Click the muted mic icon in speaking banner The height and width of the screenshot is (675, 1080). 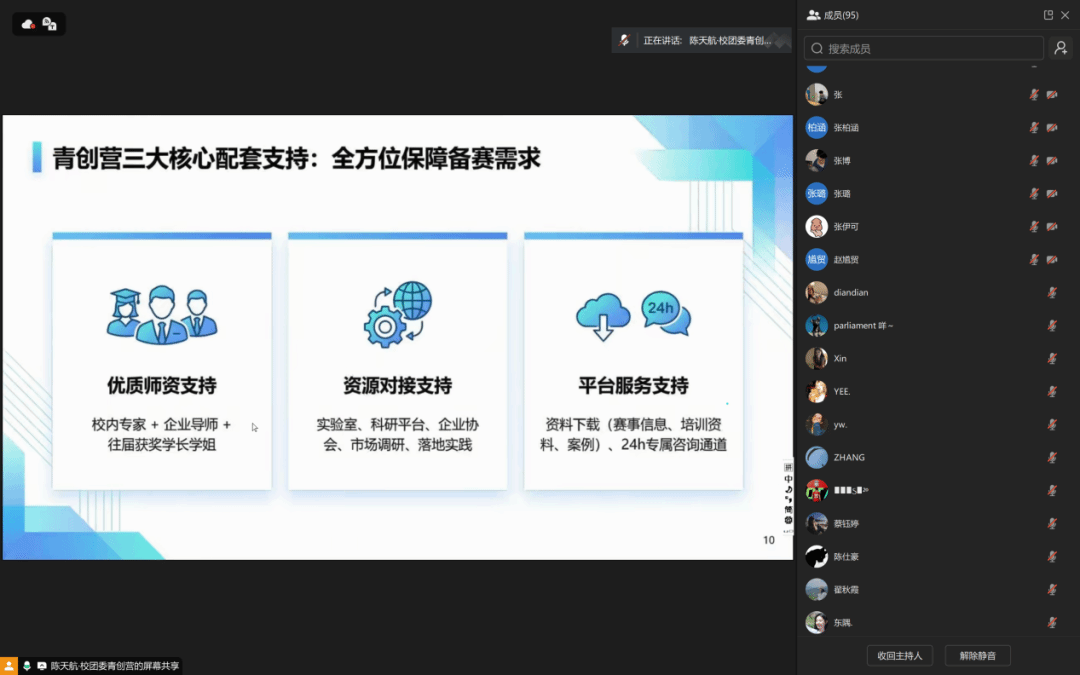pyautogui.click(x=625, y=41)
